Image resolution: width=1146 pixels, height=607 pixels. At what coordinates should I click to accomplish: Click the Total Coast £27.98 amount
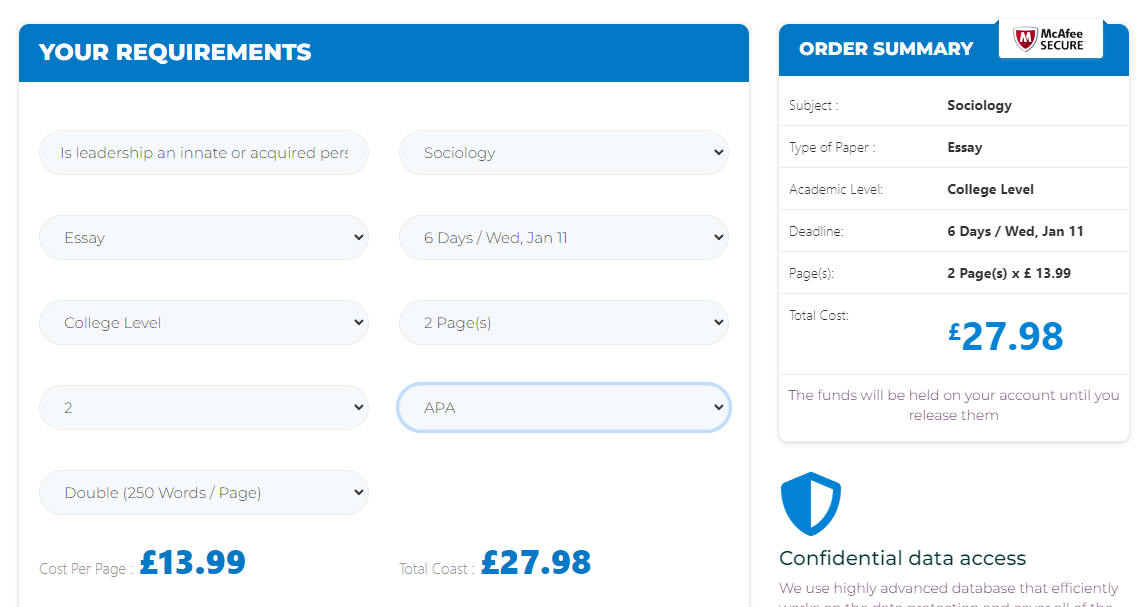pyautogui.click(x=536, y=562)
